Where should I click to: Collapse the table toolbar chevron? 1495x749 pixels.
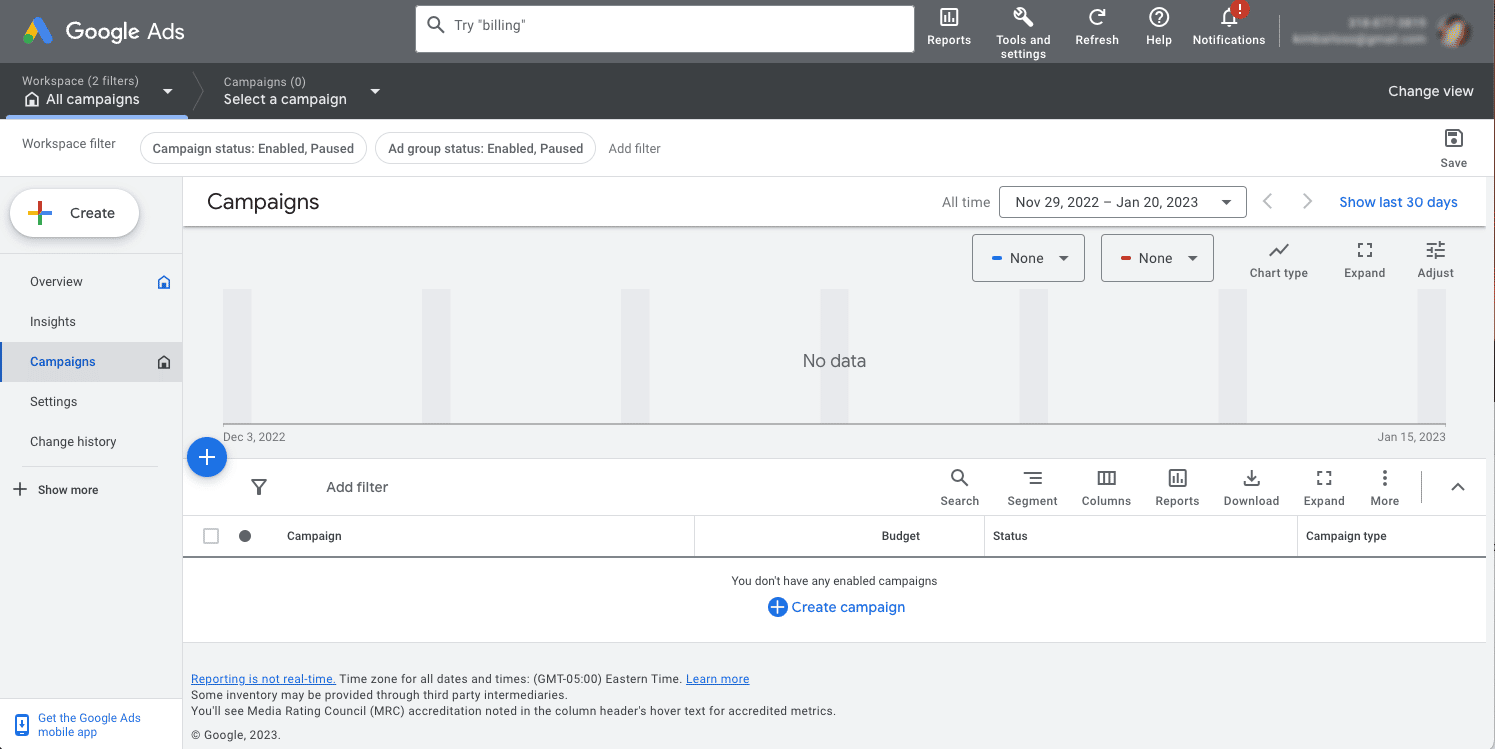(x=1458, y=487)
